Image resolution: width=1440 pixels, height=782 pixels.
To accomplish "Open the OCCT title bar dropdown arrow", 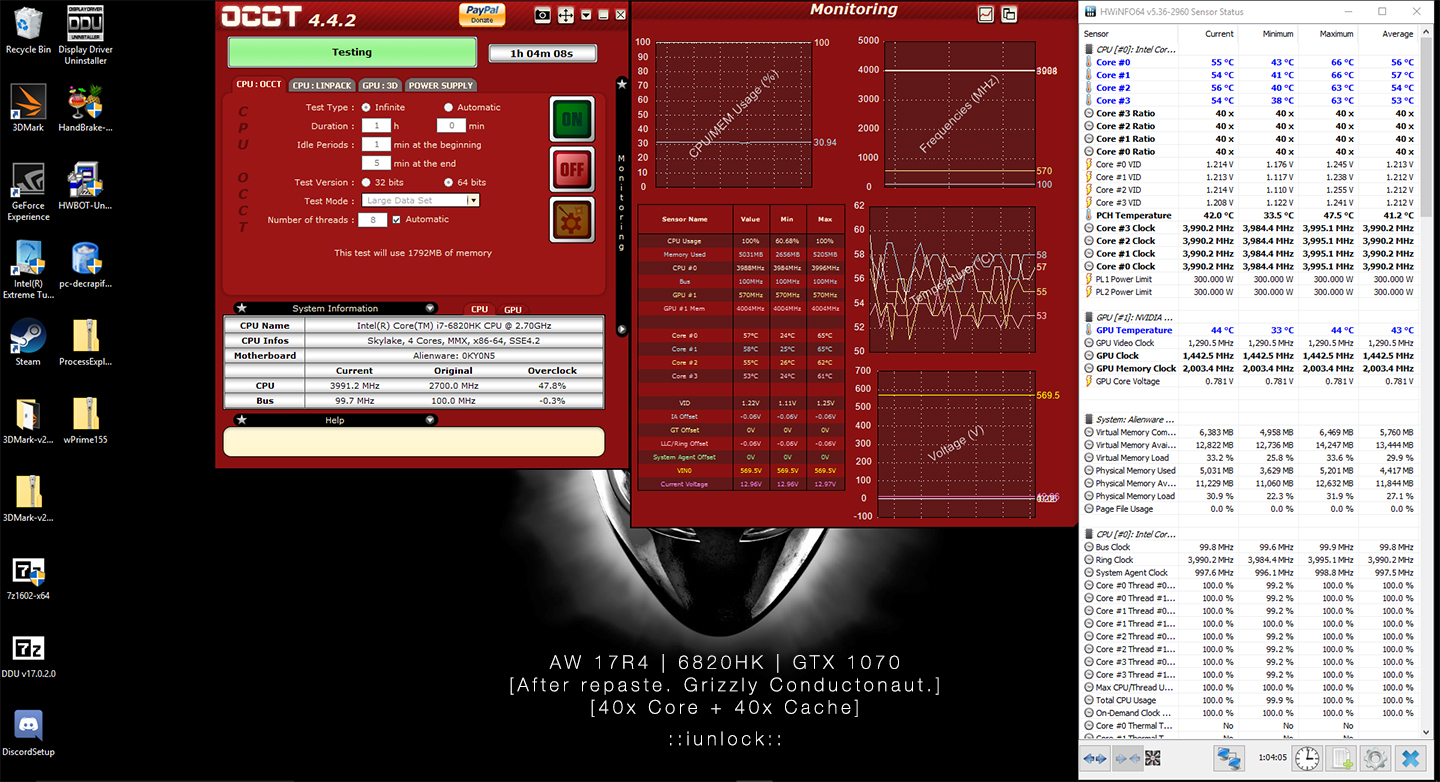I will 587,15.
